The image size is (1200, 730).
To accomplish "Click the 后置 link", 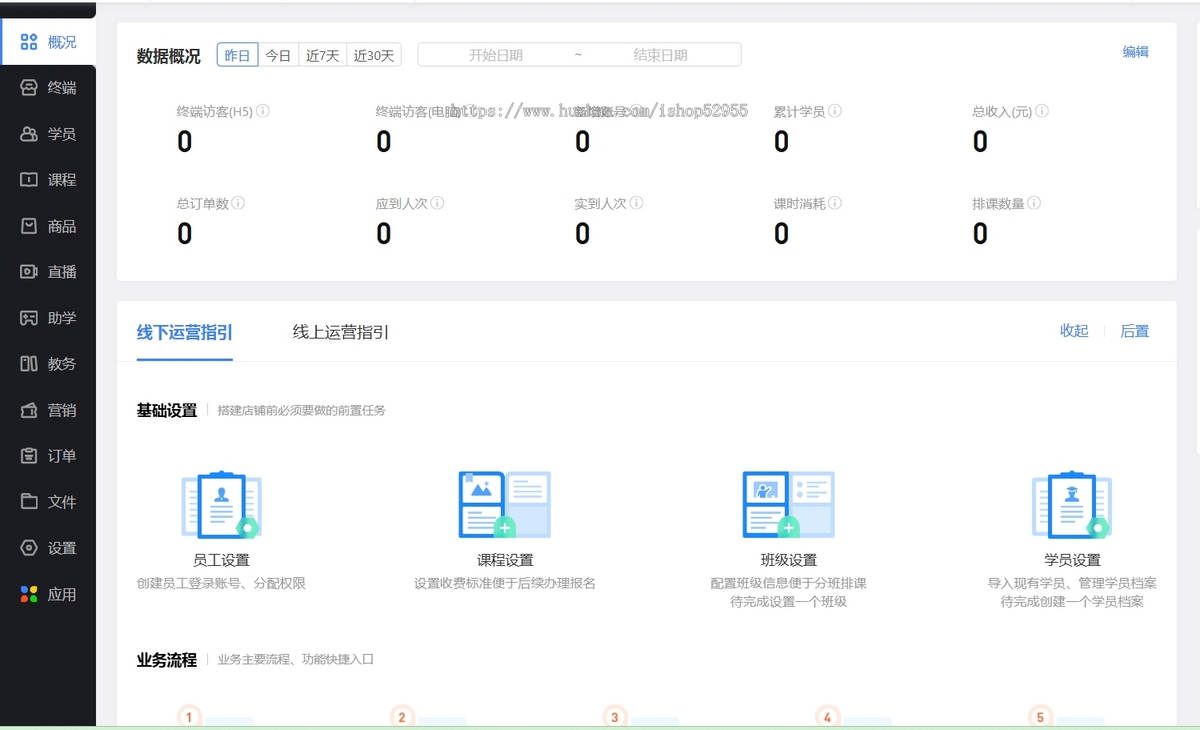I will point(1135,331).
